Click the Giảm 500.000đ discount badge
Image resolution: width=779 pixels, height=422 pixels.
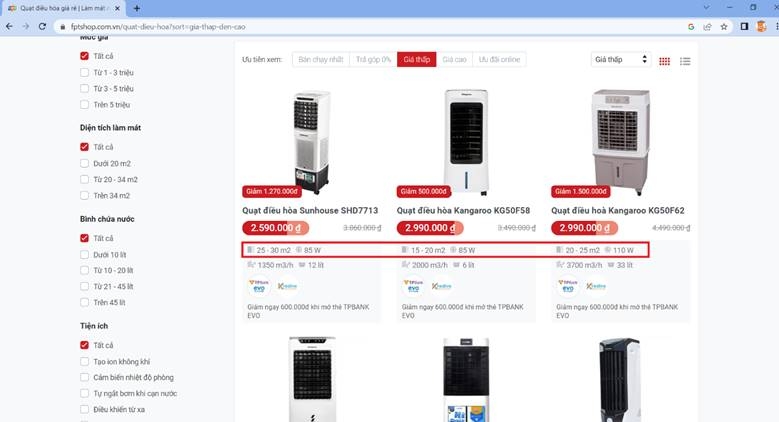click(424, 191)
